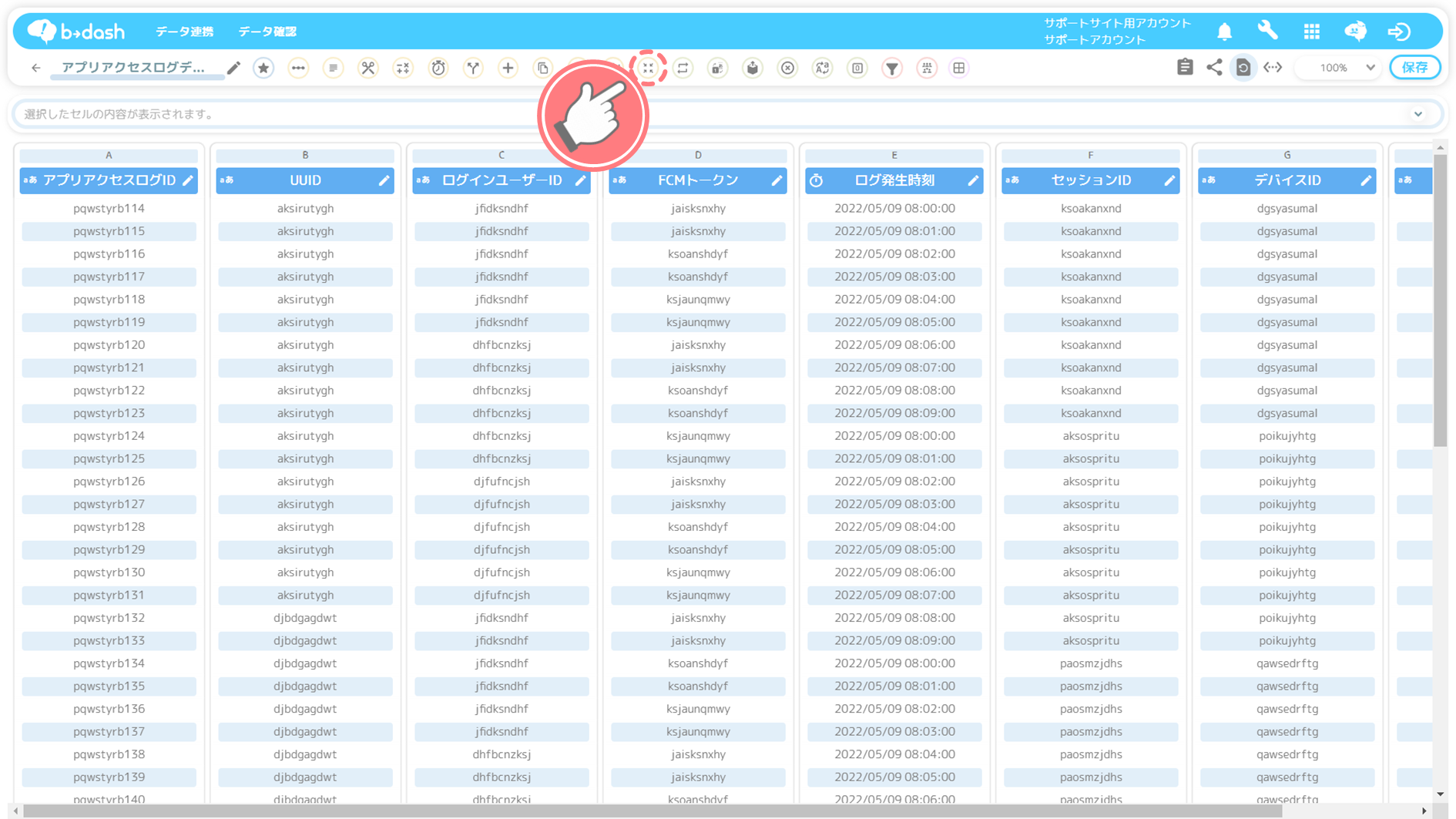1456x819 pixels.
Task: Click the four-corner collapse toolbar icon
Action: [x=648, y=68]
